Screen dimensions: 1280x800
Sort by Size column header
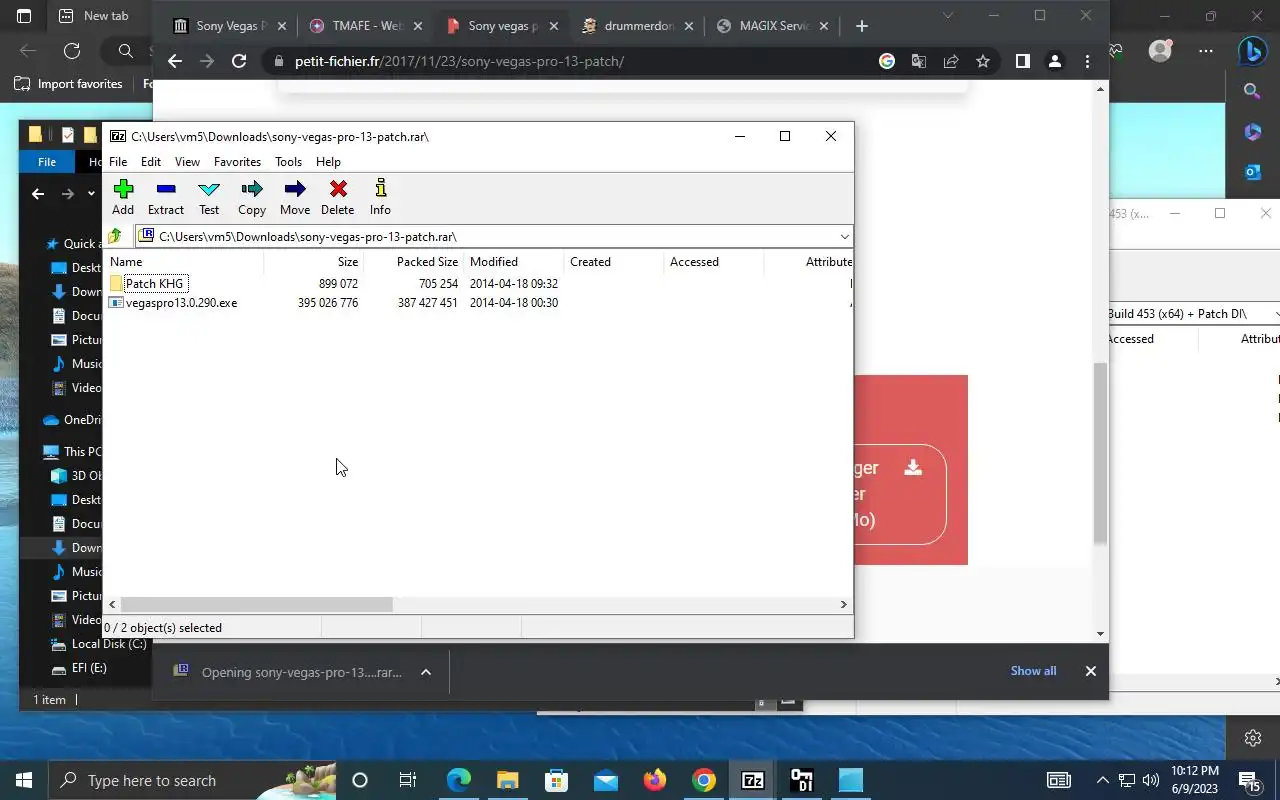point(313,262)
